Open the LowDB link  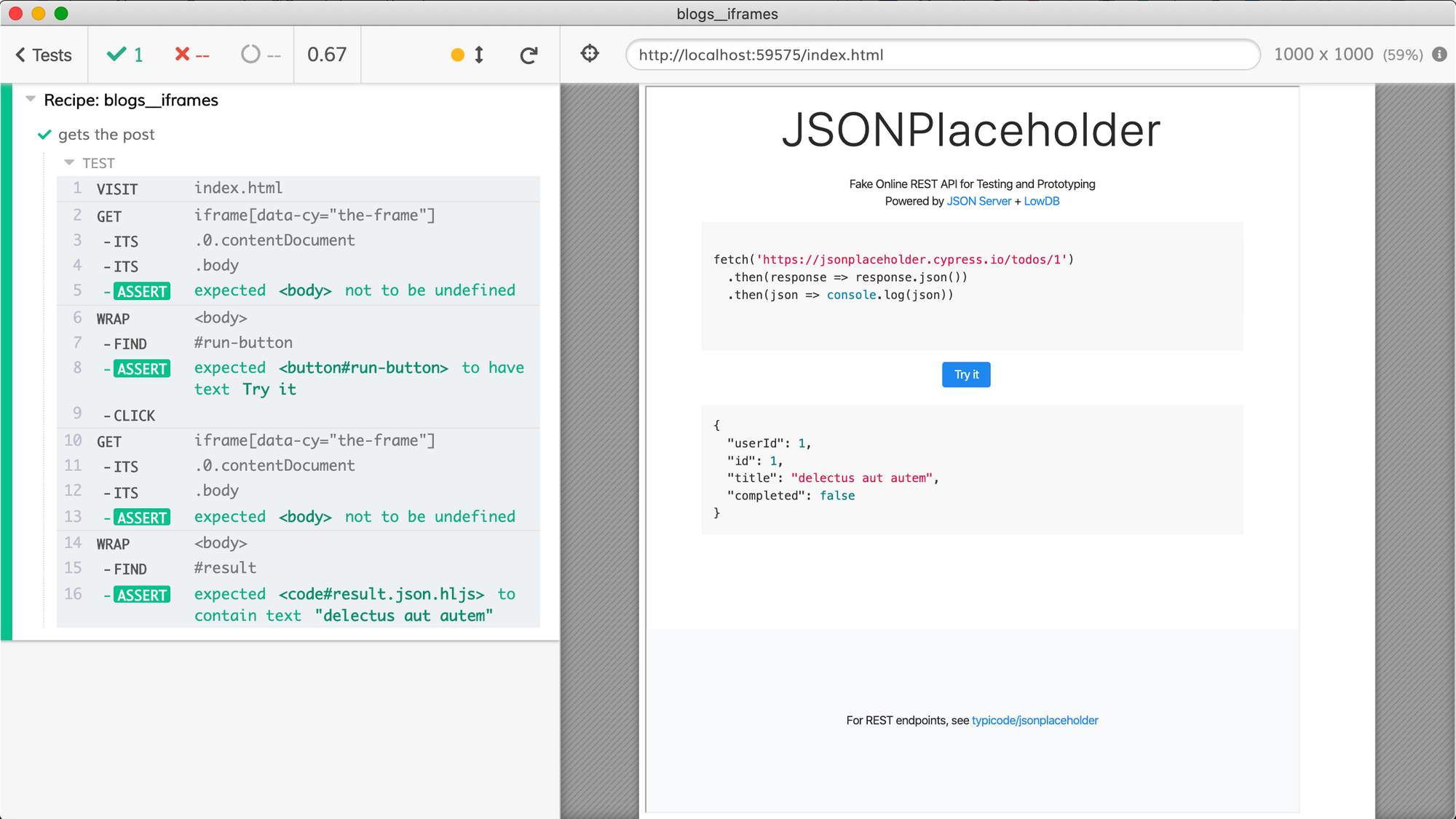click(1041, 201)
